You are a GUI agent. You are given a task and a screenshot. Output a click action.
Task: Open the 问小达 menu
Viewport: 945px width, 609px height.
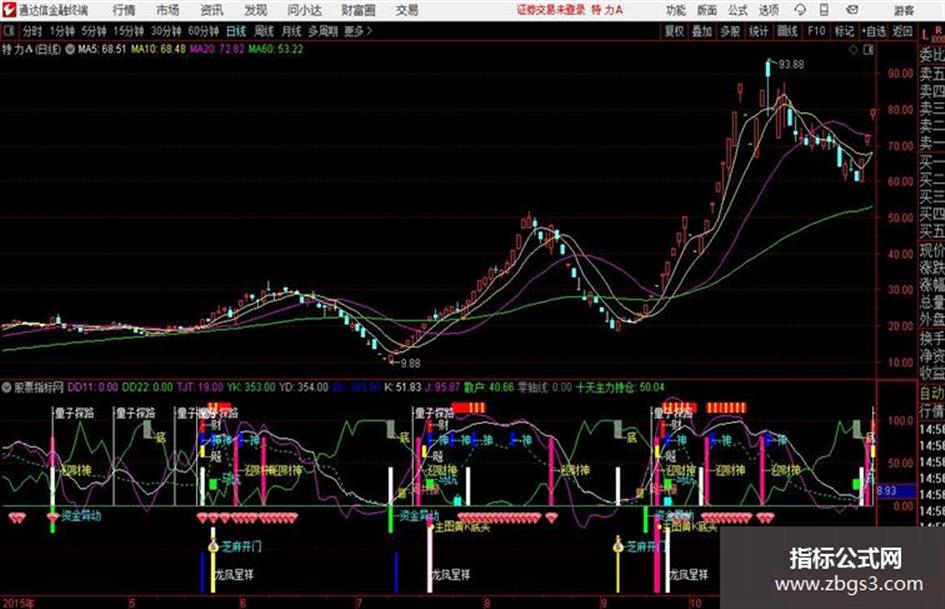tap(304, 10)
